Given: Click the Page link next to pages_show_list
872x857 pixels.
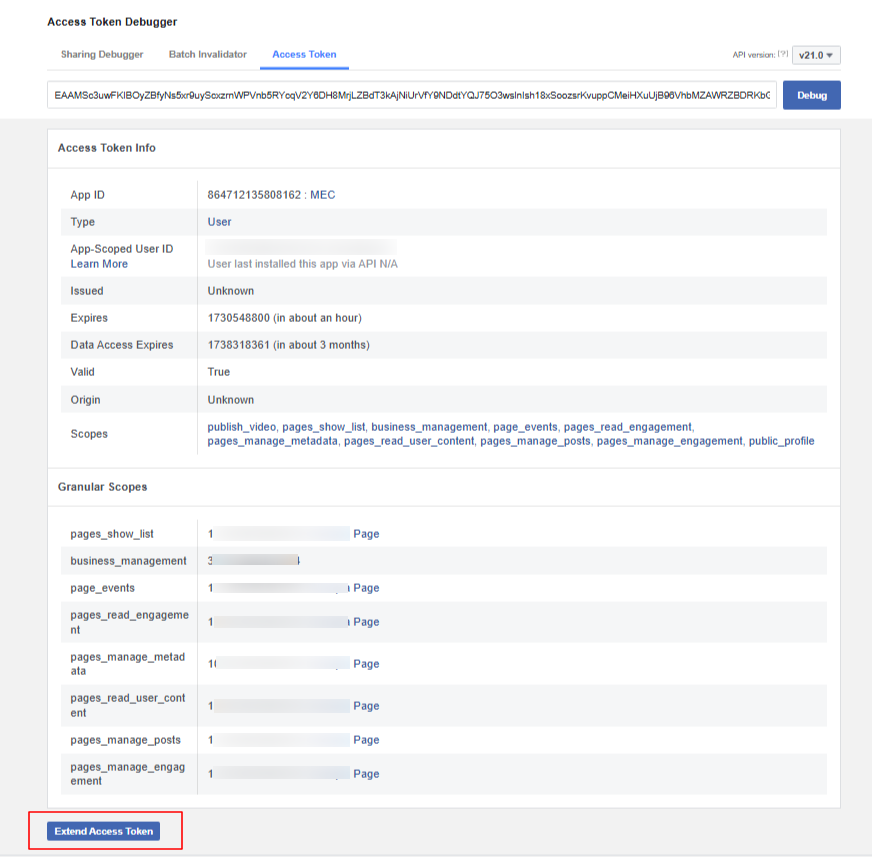Looking at the screenshot, I should [366, 533].
